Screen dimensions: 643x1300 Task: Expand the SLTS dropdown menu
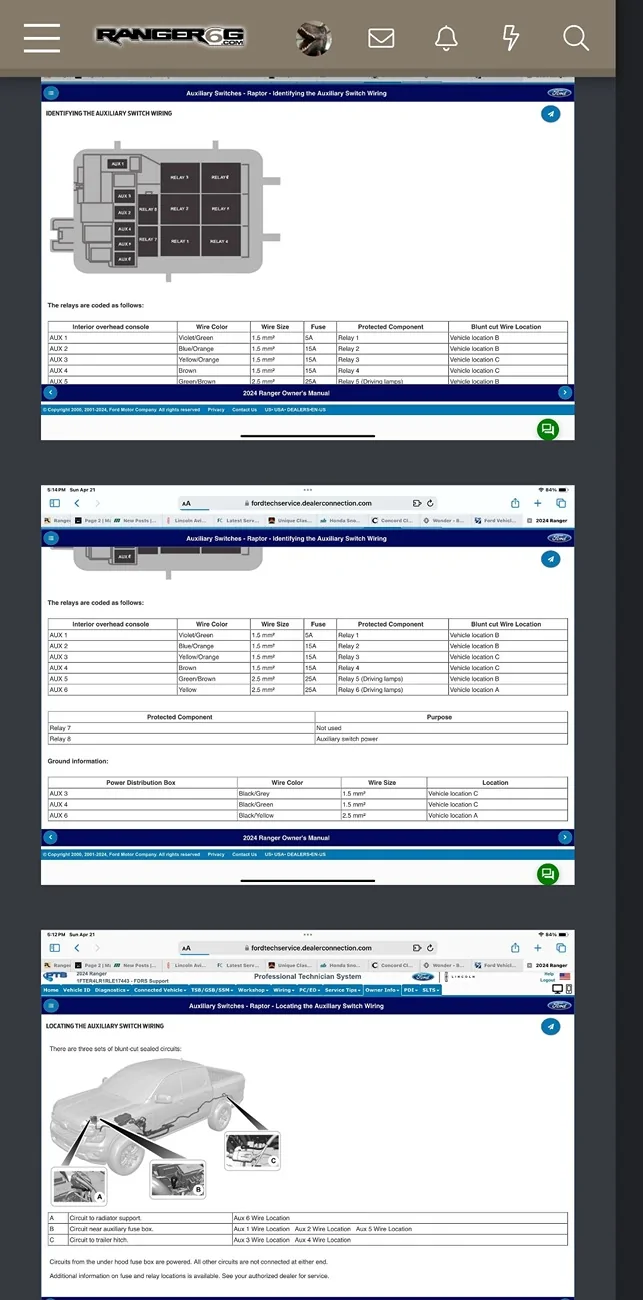[430, 990]
